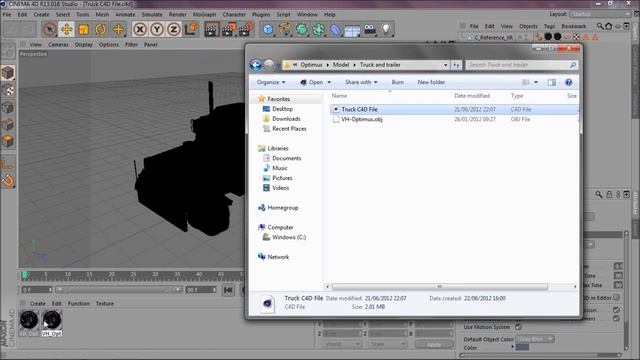This screenshot has width=640, height=360.
Task: Open the Default Object Color dropdown
Action: pos(535,339)
